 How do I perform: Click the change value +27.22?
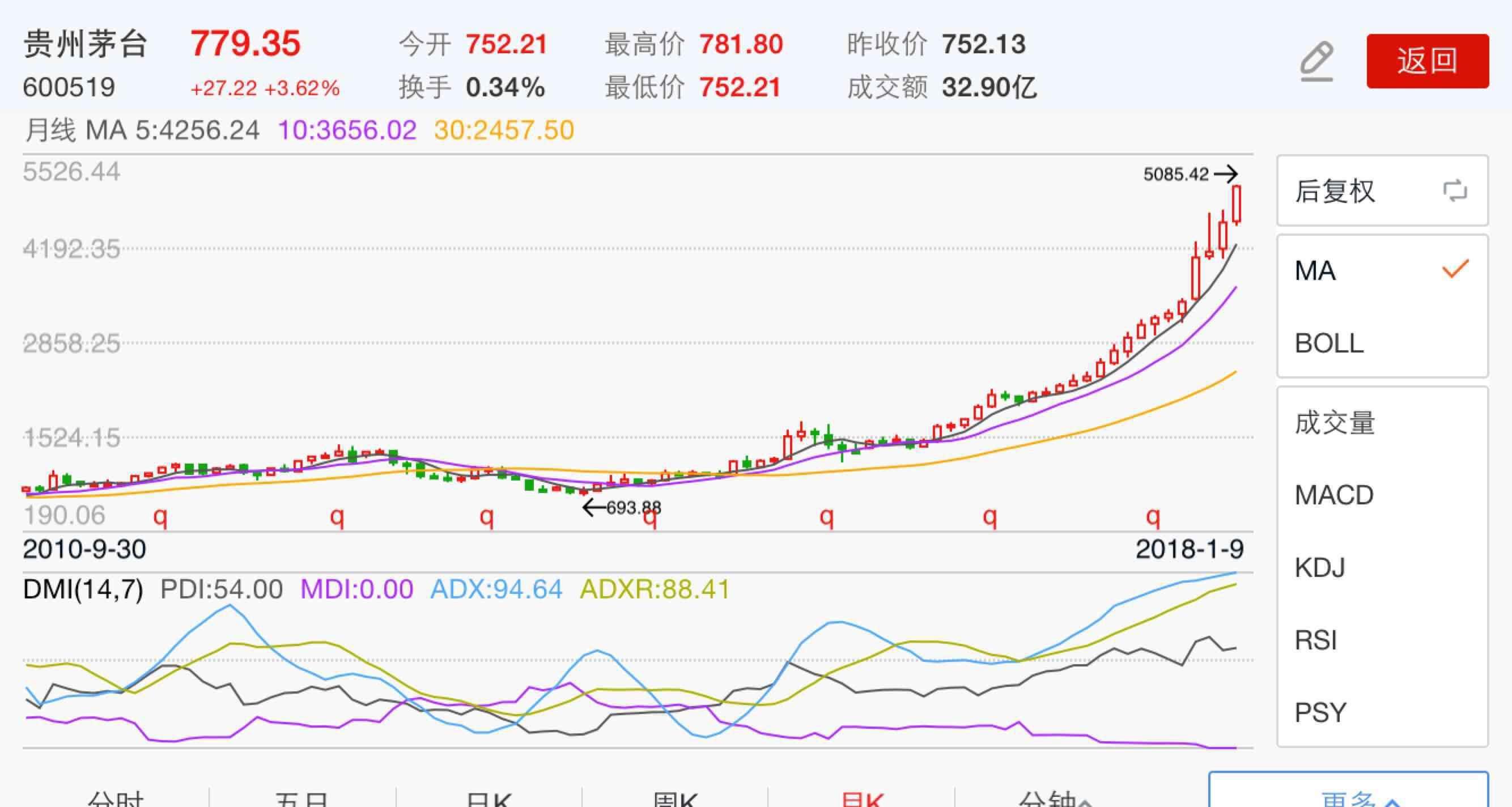point(224,88)
